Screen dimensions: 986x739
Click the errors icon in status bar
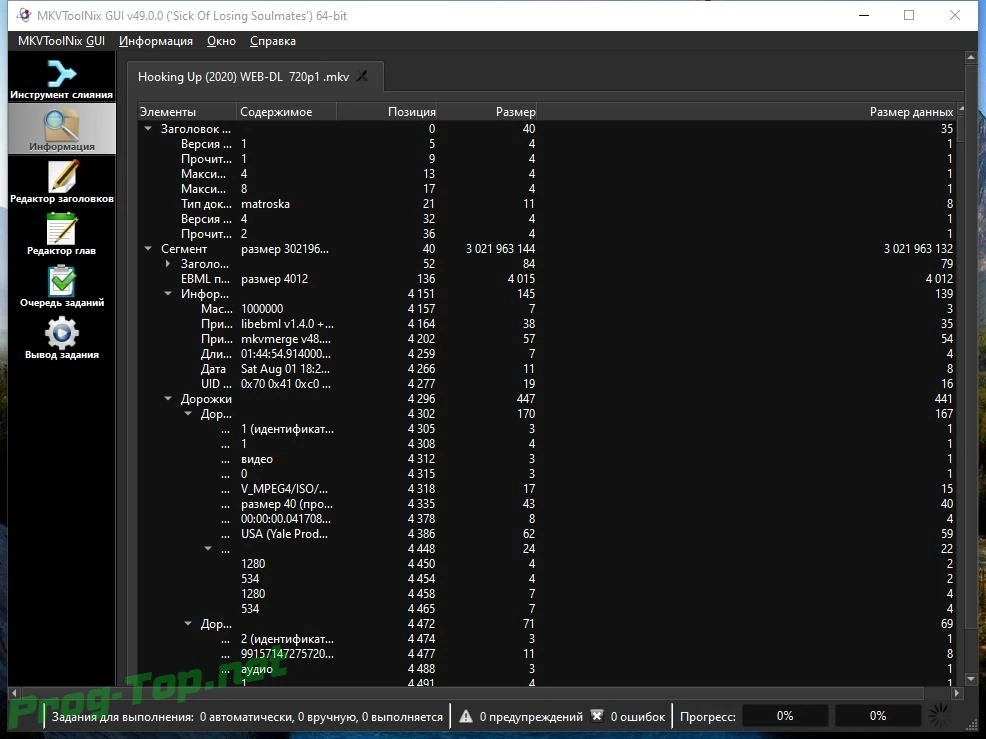[x=597, y=716]
